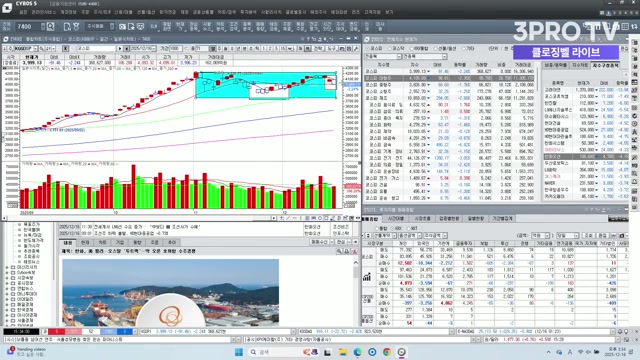Image resolution: width=640 pixels, height=360 pixels.
Task: Open Microsoft Edge from the taskbar
Action: pos(358,352)
